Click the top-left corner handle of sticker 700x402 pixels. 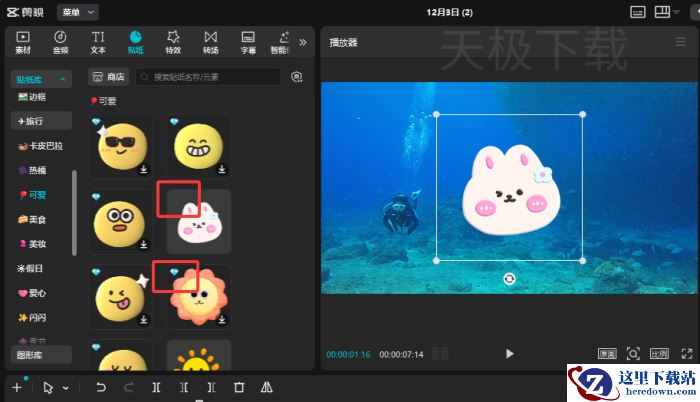click(x=436, y=114)
